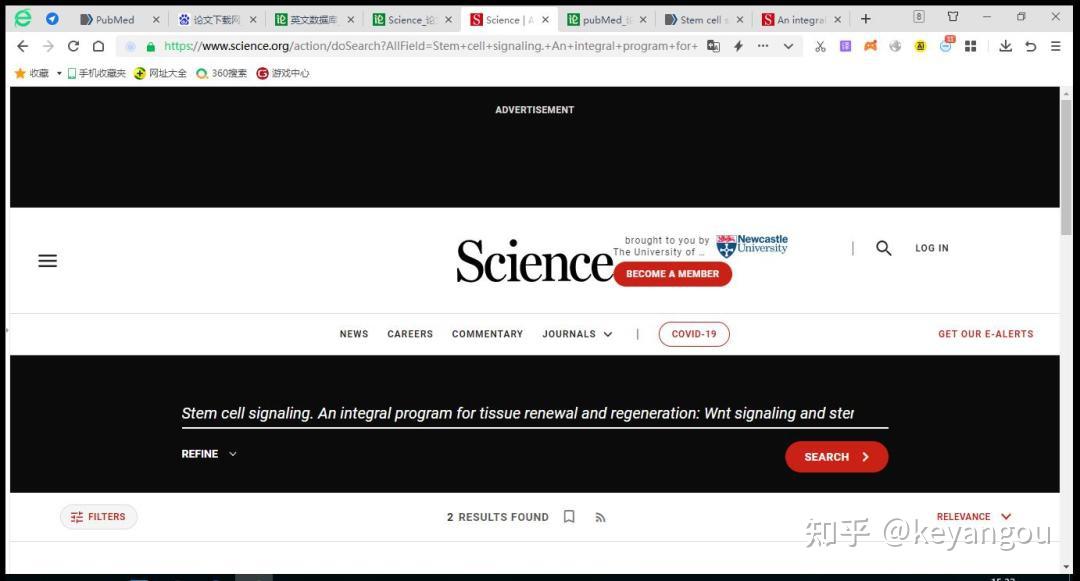Image resolution: width=1080 pixels, height=581 pixels.
Task: Switch to the PubMed browser tab
Action: (117, 18)
